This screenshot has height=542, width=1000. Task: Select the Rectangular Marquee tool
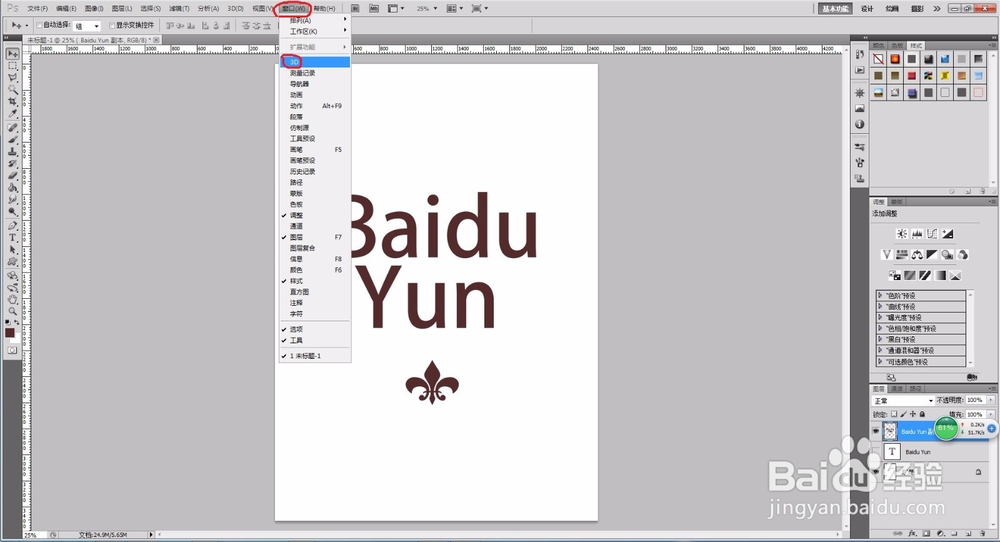[x=12, y=66]
